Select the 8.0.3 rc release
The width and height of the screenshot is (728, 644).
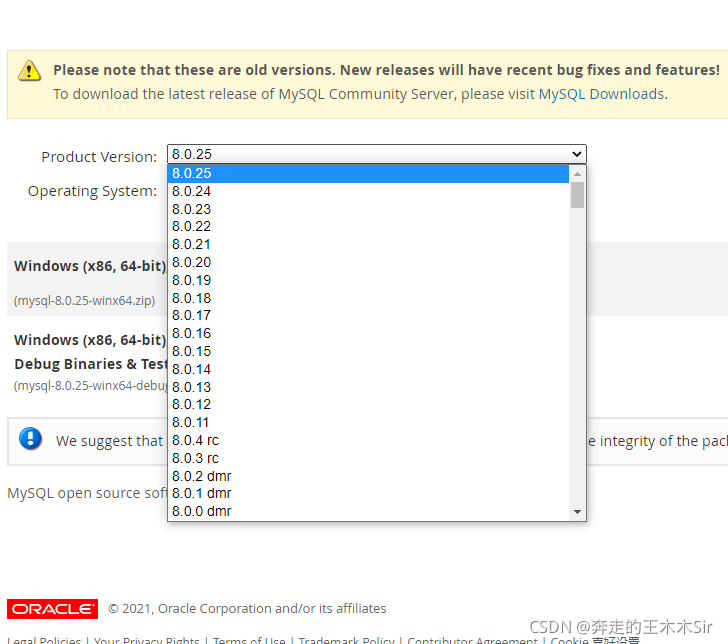368,458
